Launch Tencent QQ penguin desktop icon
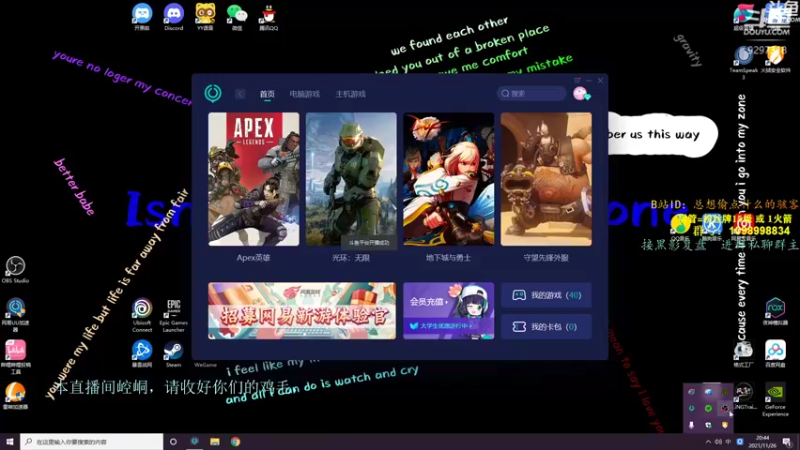Image resolution: width=800 pixels, height=450 pixels. [268, 17]
